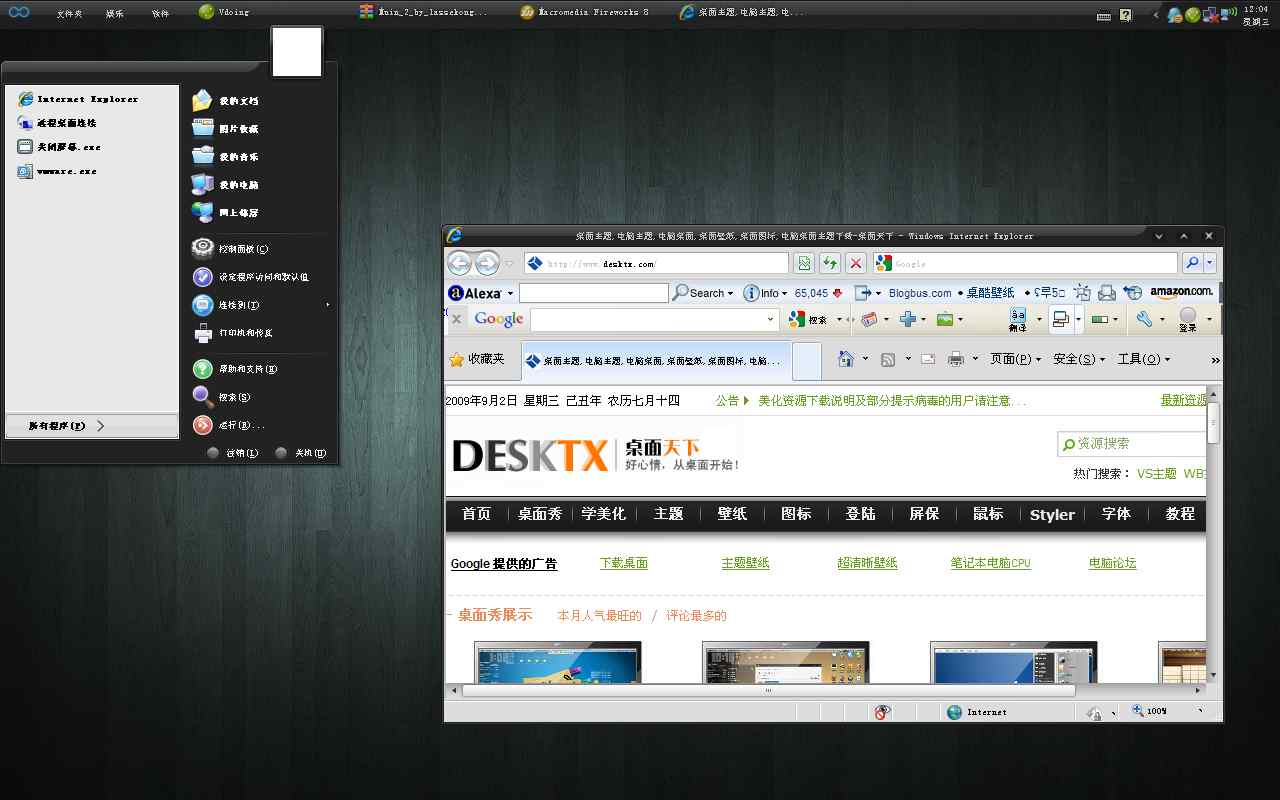Viewport: 1280px width, 800px height.
Task: Click the compatibility view icon beside address bar
Action: click(x=803, y=263)
